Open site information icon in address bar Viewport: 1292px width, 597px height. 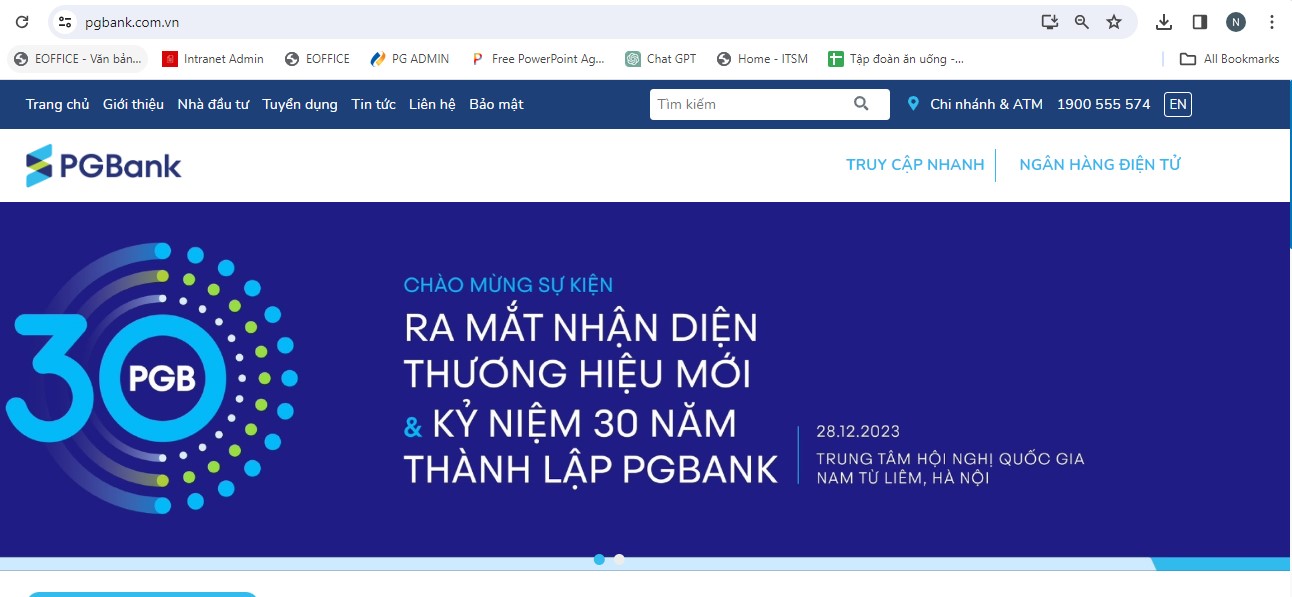click(x=65, y=21)
